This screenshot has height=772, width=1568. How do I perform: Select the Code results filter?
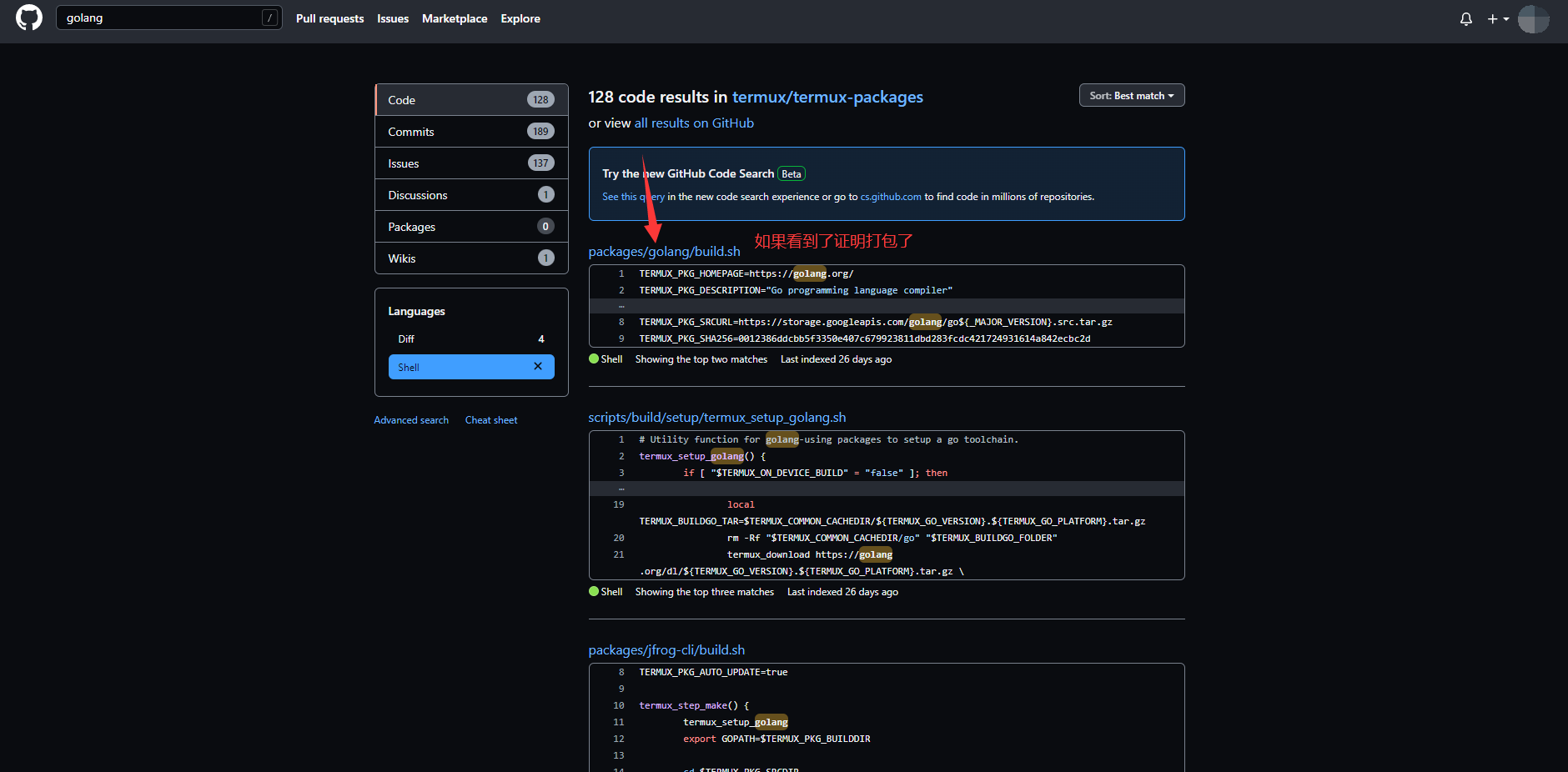coord(472,100)
